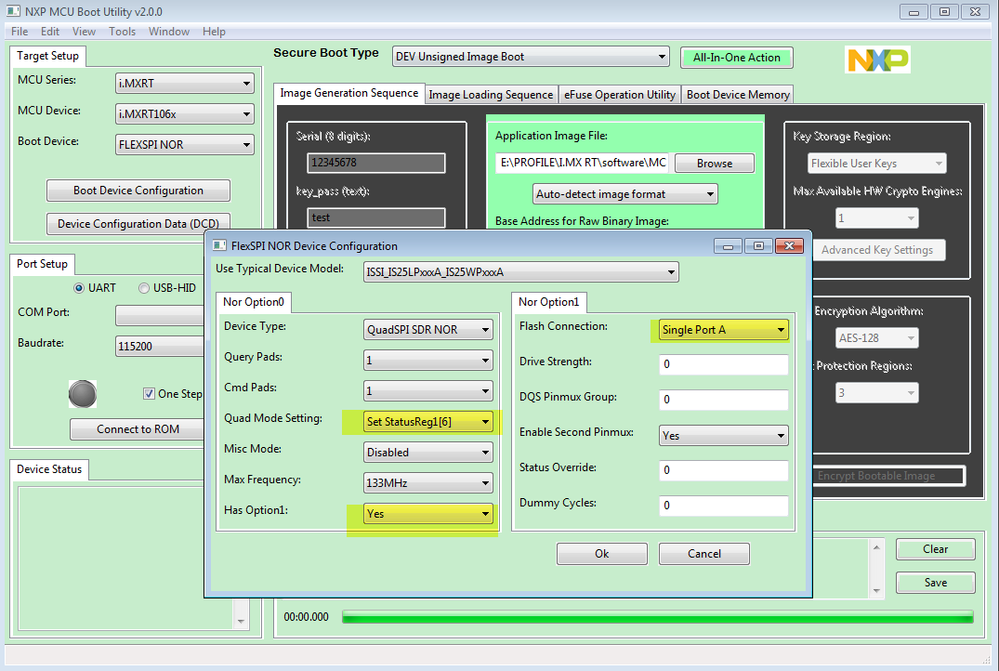Click the Ok button in dialog

pos(602,554)
